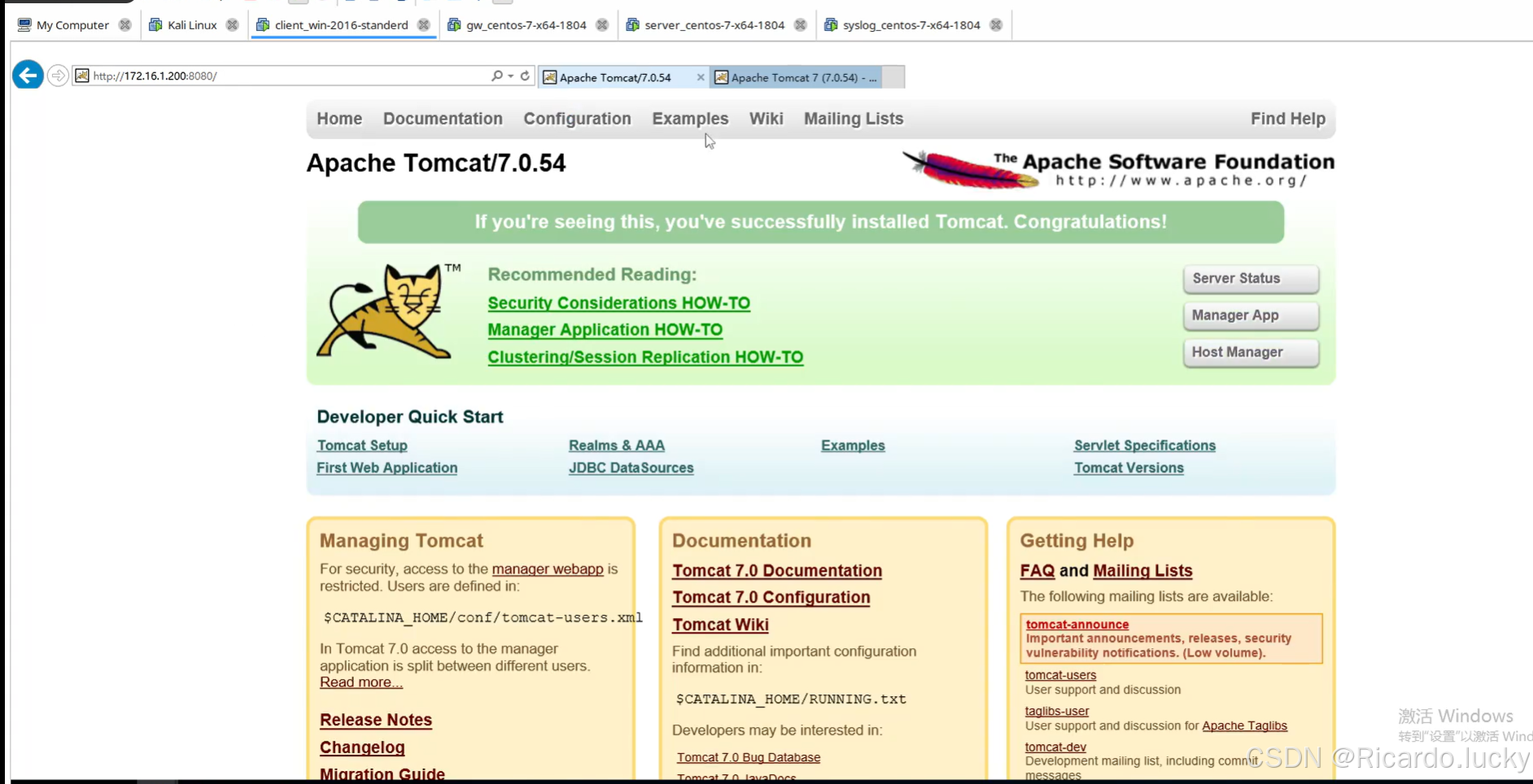The width and height of the screenshot is (1533, 784).
Task: Click the Manager App button
Action: [x=1251, y=316]
